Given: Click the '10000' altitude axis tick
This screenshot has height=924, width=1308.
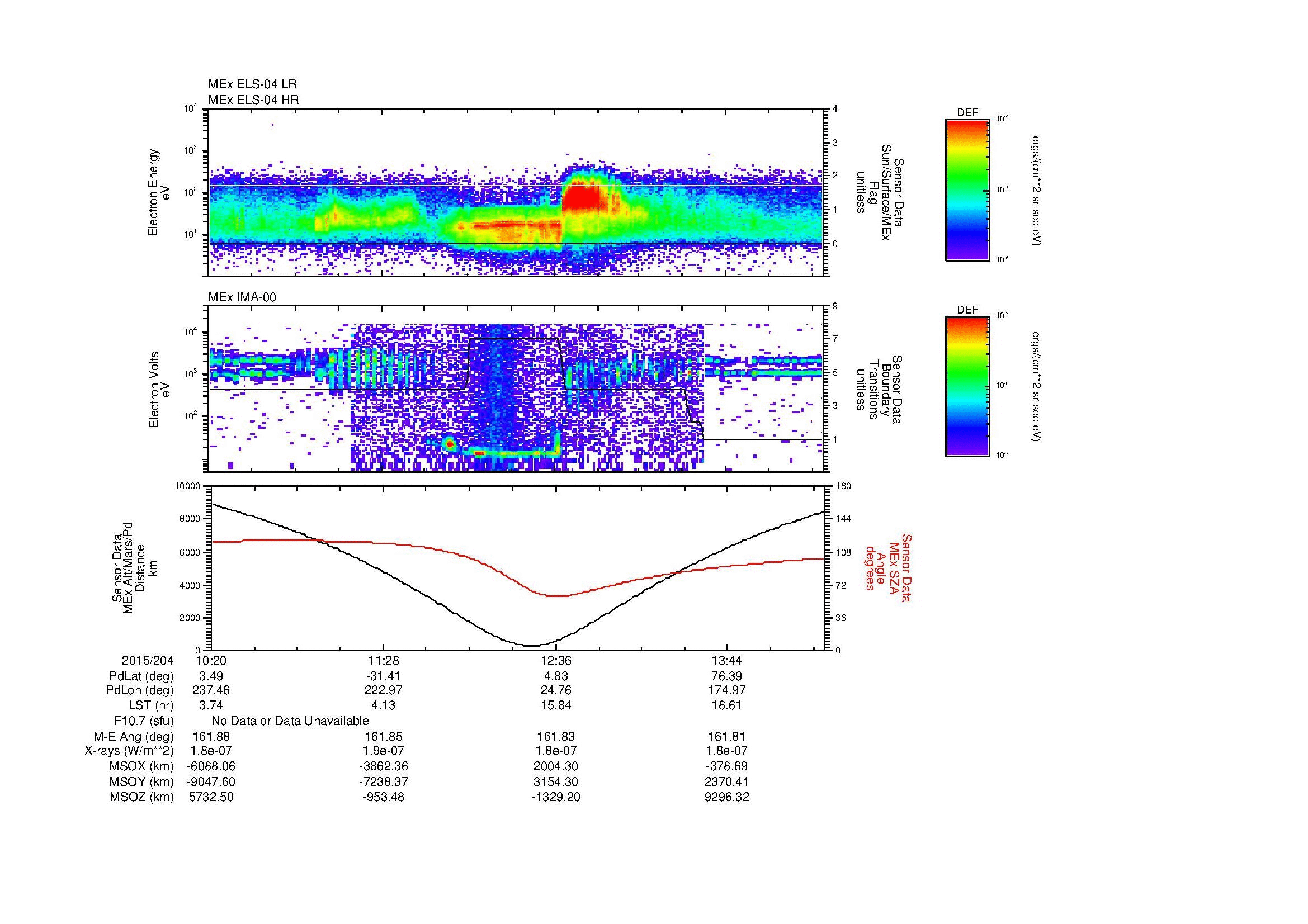Looking at the screenshot, I should coord(187,486).
